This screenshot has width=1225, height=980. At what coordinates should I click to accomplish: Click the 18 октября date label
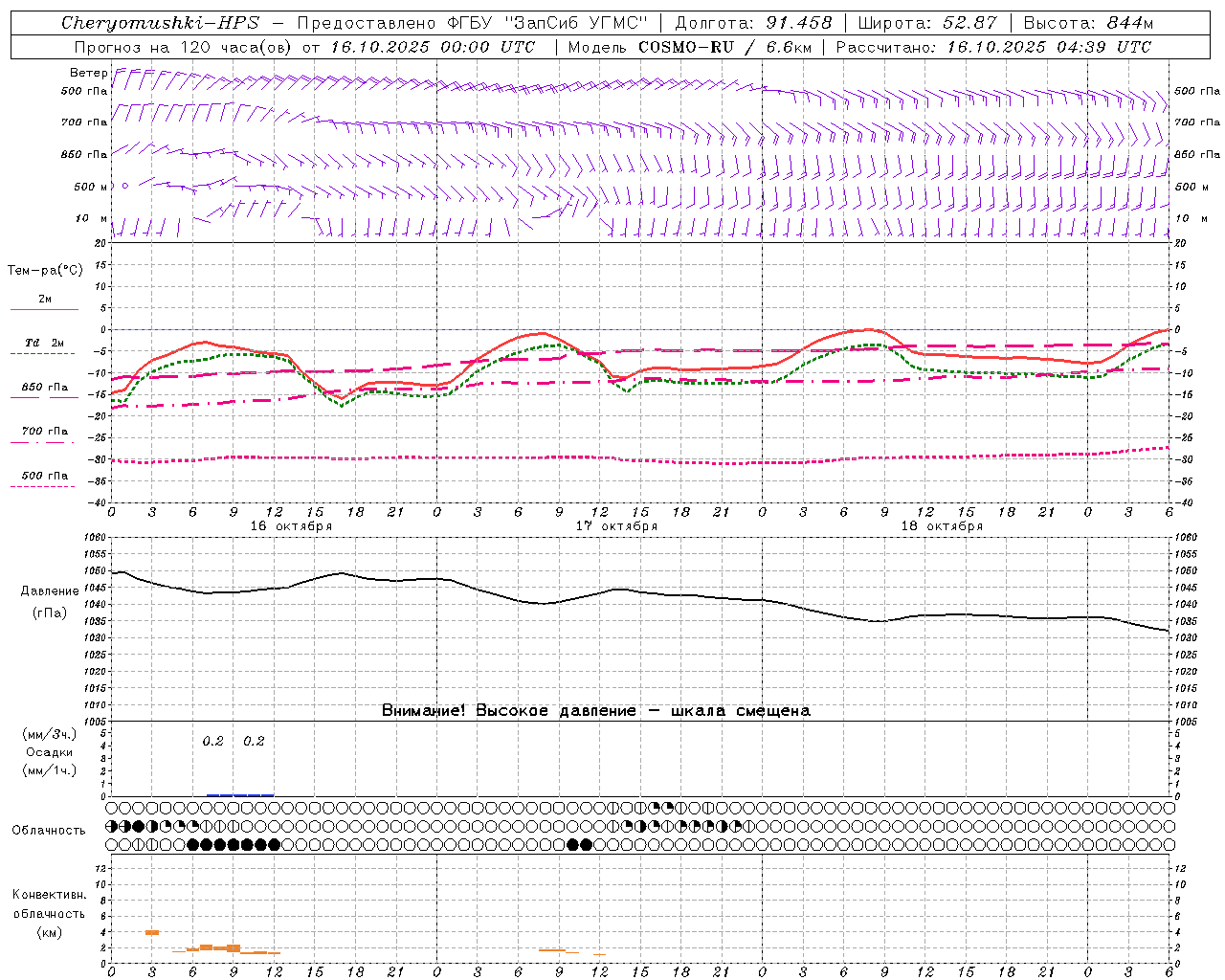tap(942, 526)
